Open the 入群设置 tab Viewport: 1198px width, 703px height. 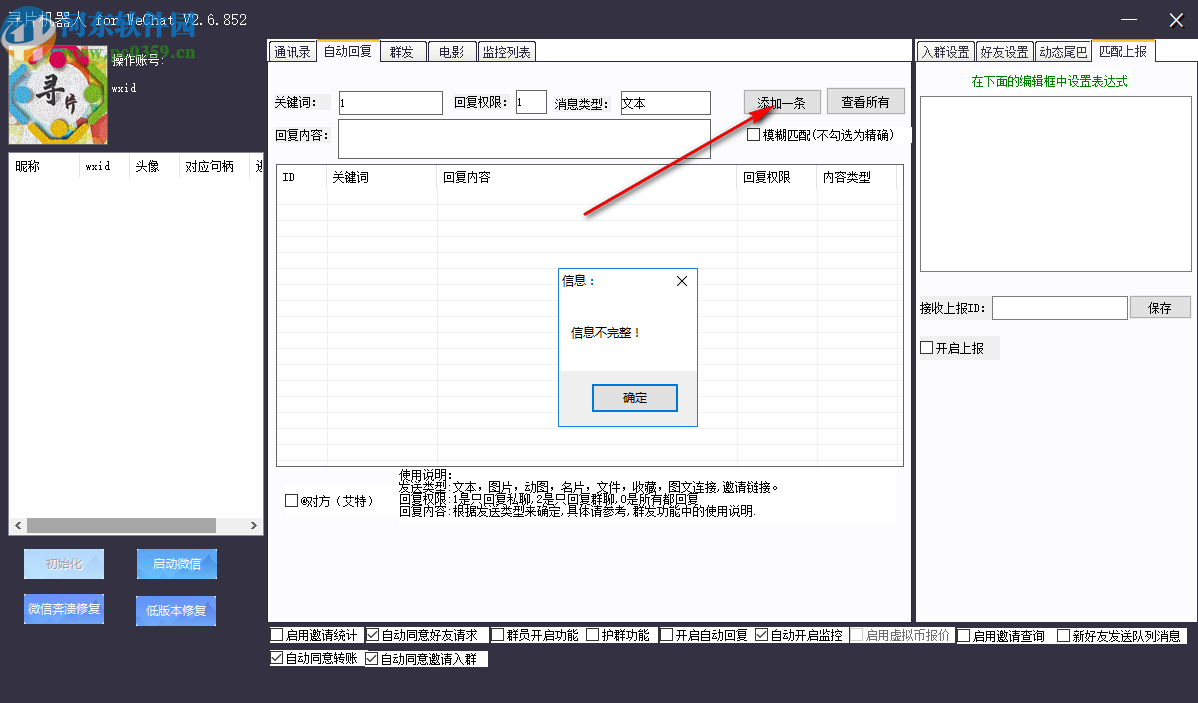pyautogui.click(x=945, y=50)
